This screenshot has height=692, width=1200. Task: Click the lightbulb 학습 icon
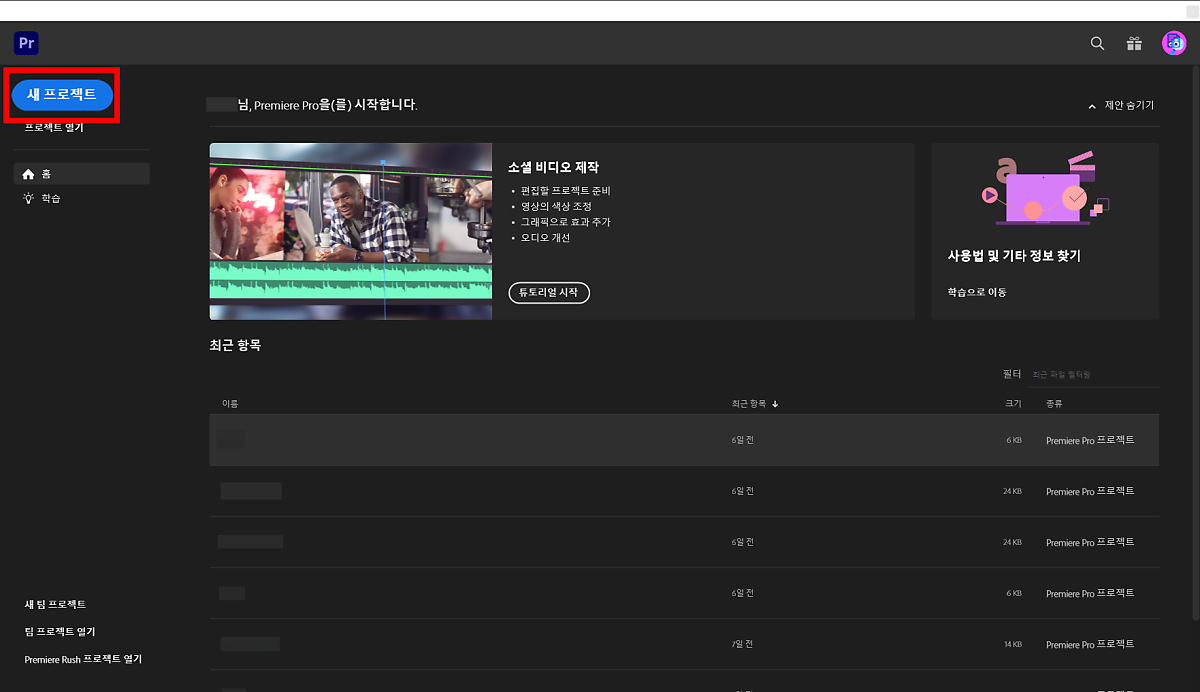point(28,198)
